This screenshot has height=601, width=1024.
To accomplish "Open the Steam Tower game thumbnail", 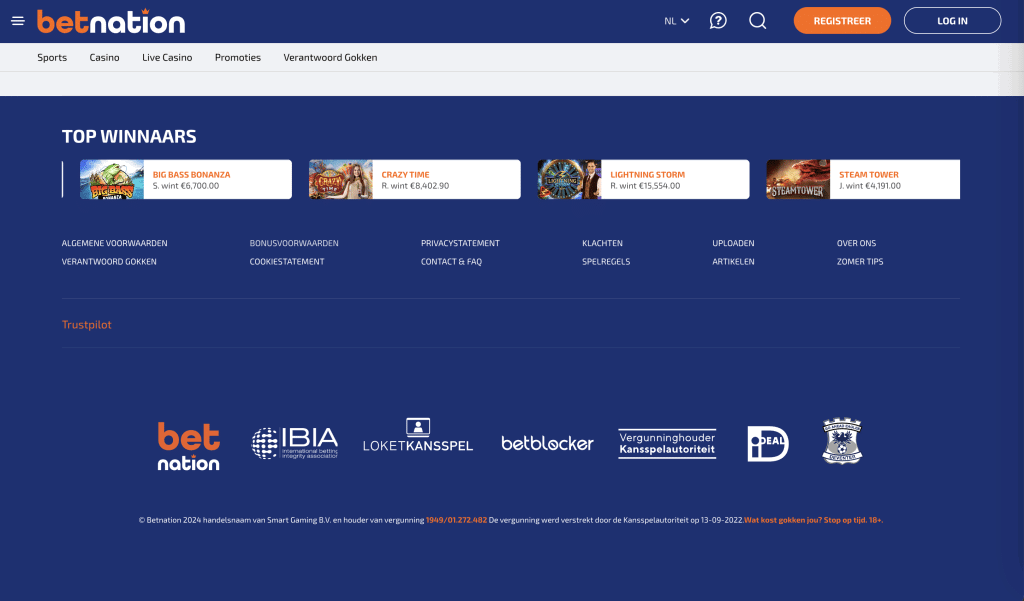I will 798,179.
